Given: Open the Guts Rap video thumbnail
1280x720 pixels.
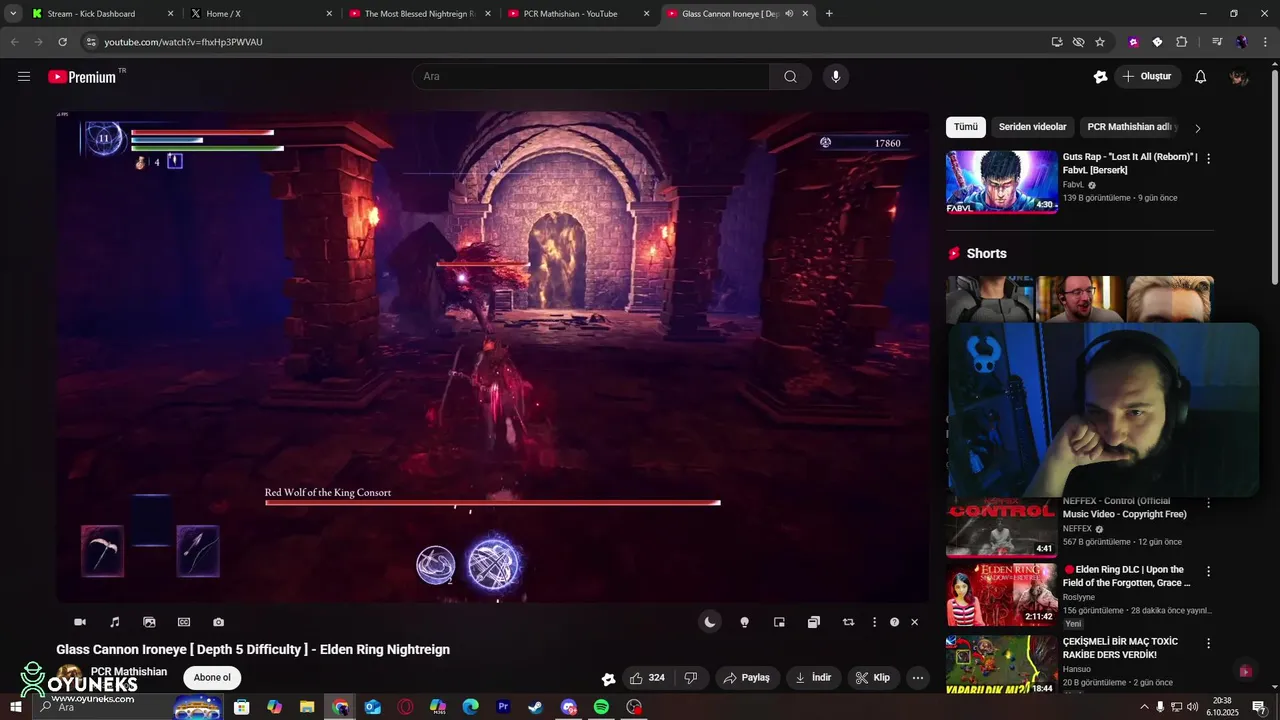Looking at the screenshot, I should pyautogui.click(x=1001, y=181).
